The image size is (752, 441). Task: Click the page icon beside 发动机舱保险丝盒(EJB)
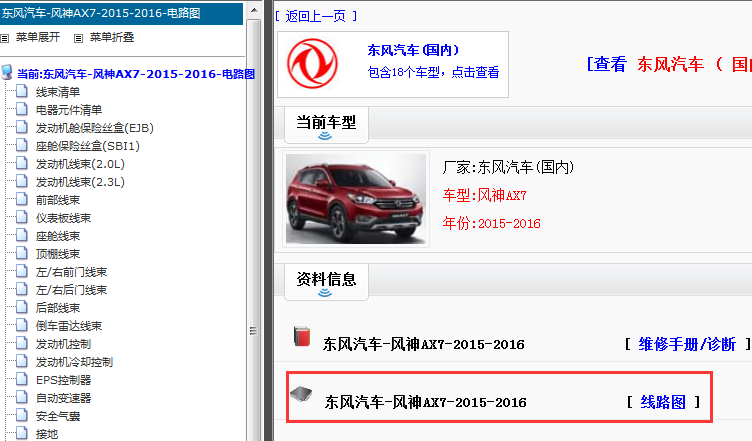(x=22, y=127)
